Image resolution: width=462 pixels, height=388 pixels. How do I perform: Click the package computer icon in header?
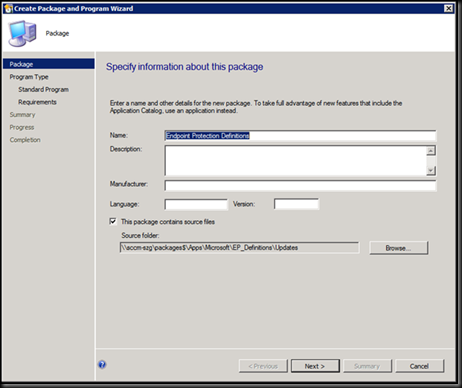[x=22, y=33]
